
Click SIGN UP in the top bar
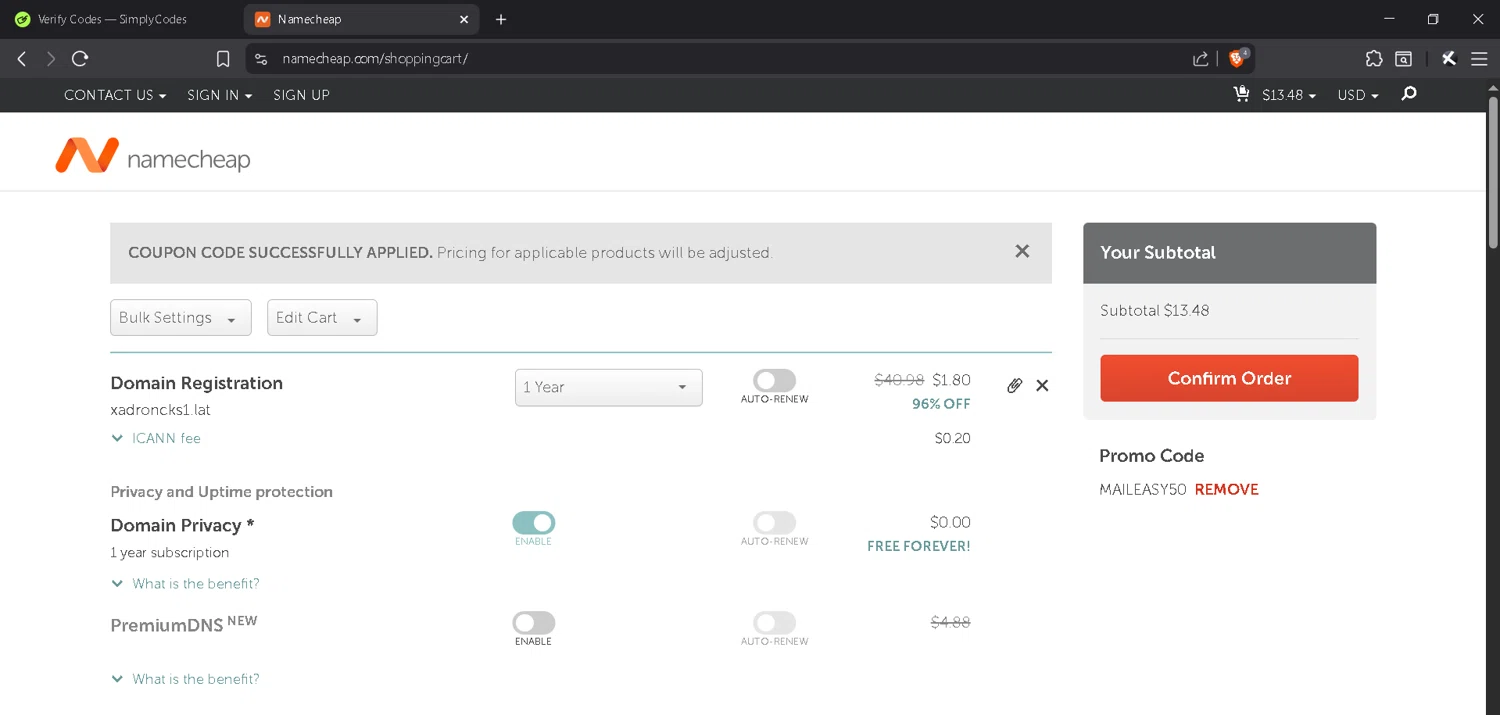click(x=301, y=95)
